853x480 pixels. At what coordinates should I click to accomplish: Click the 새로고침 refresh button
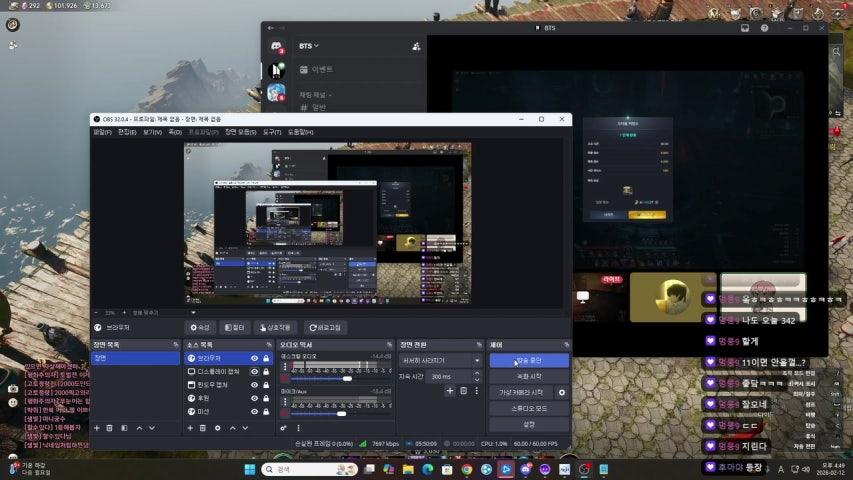click(x=325, y=328)
